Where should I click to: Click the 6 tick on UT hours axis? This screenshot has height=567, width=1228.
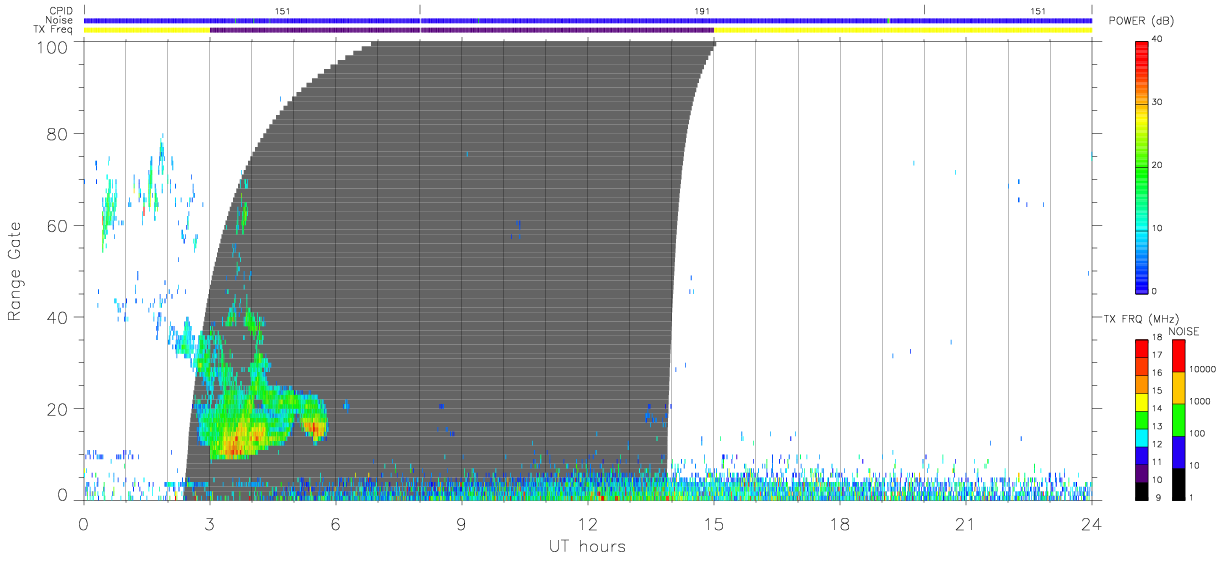tap(335, 524)
